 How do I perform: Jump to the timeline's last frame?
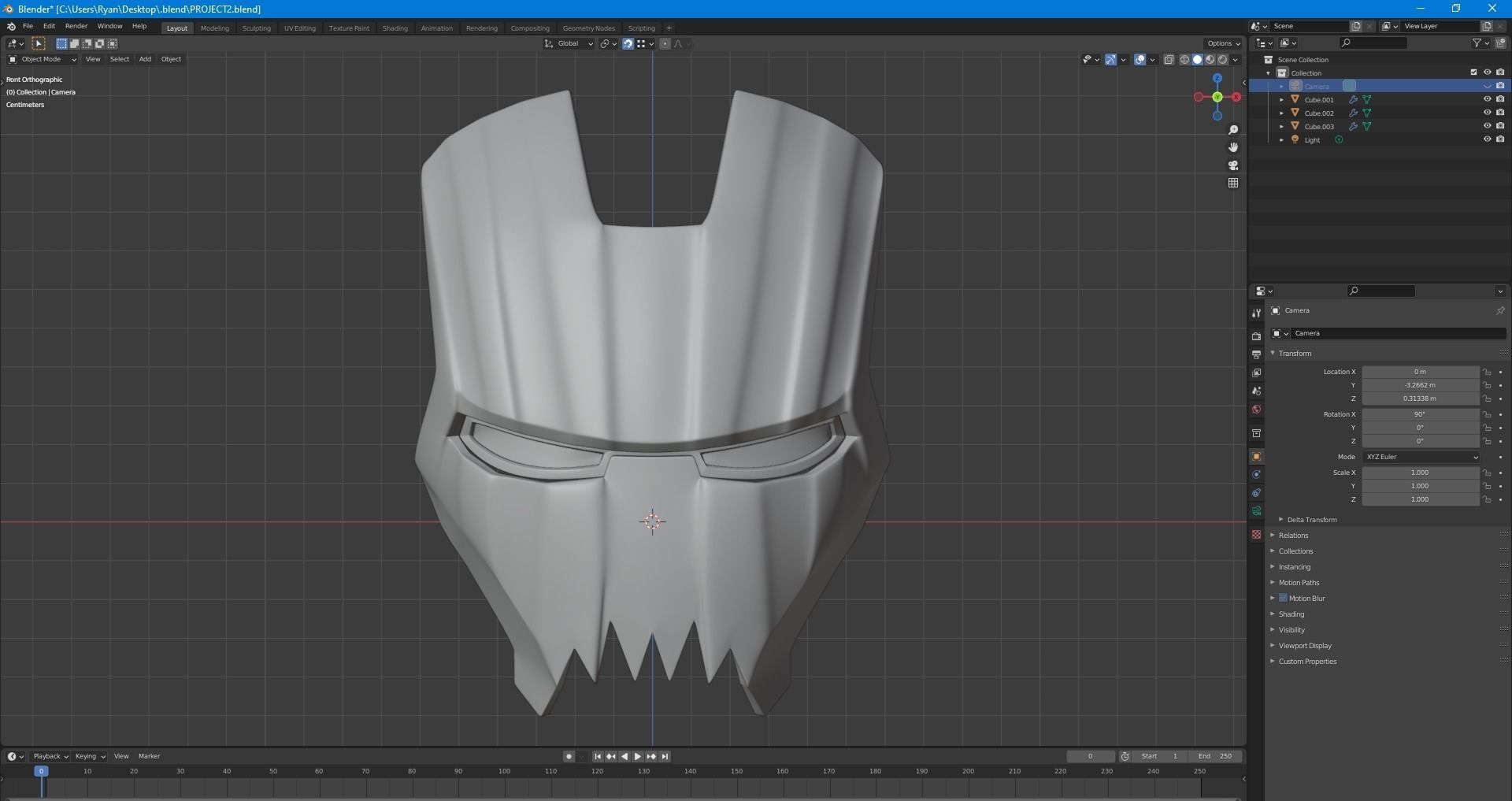[x=665, y=756]
